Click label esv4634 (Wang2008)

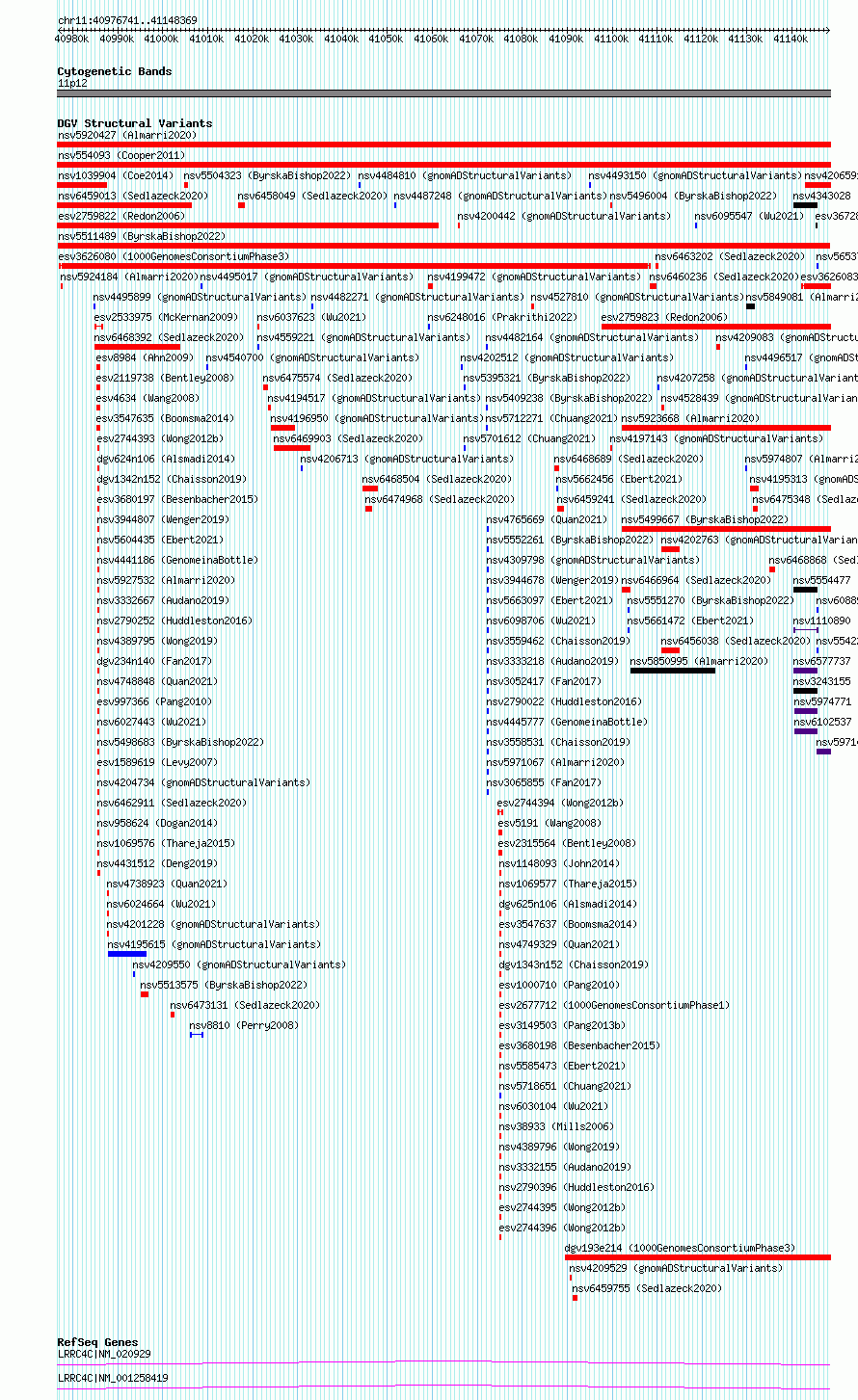(x=147, y=398)
